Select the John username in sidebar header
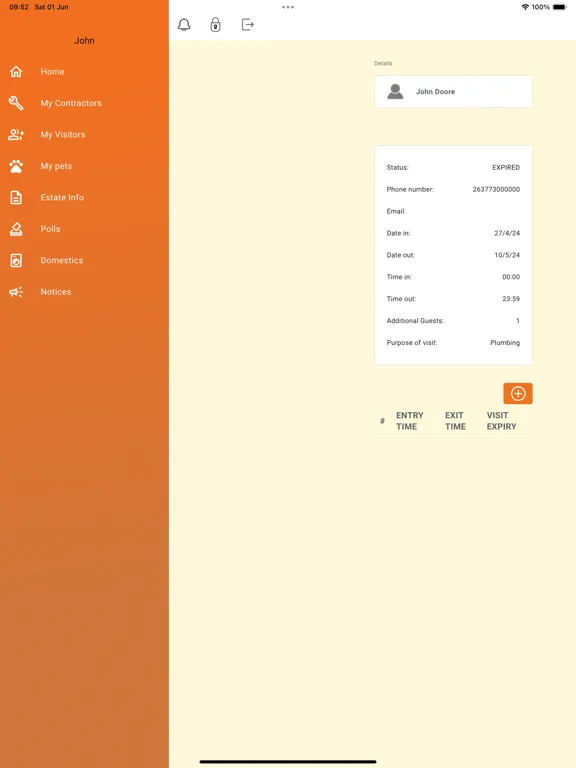 (x=84, y=41)
